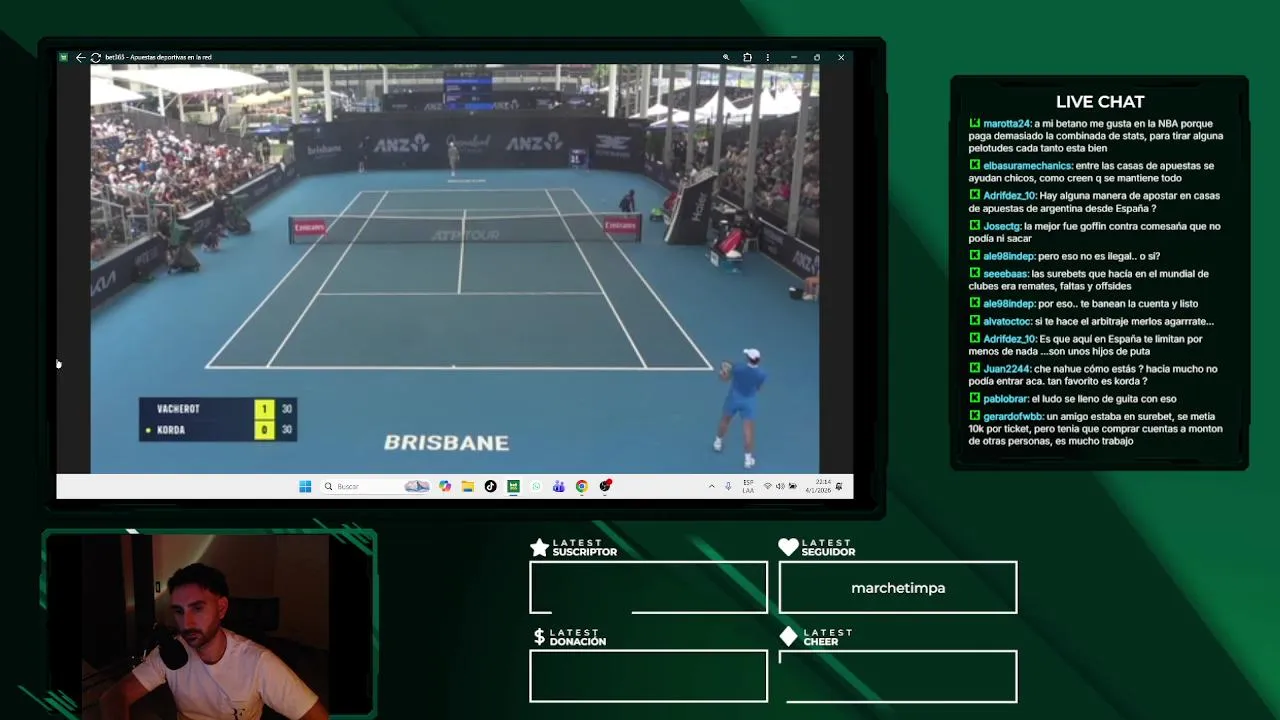
Task: Click username gerardofwbb in chat
Action: [x=1013, y=416]
